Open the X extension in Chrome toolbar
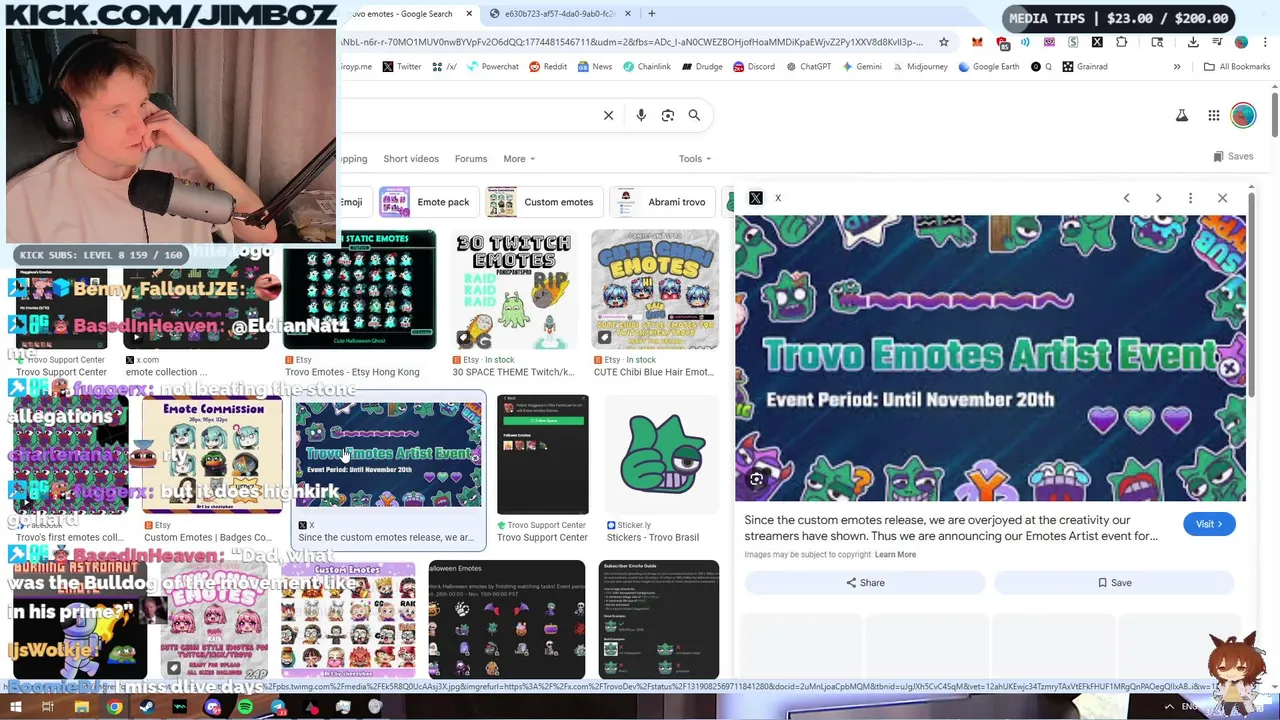1280x720 pixels. (x=1097, y=42)
